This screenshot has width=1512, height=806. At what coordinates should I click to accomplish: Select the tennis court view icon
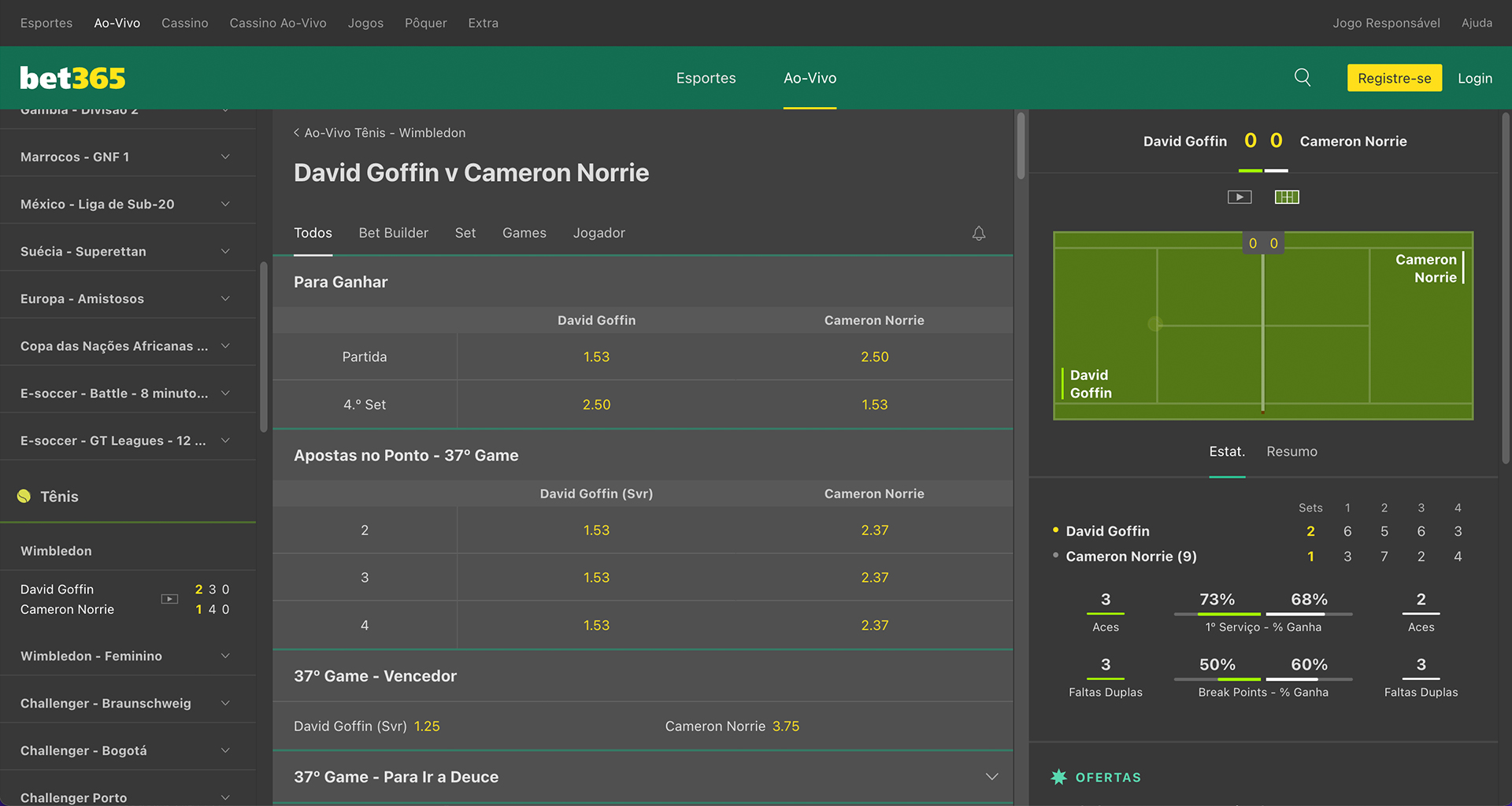click(x=1287, y=197)
